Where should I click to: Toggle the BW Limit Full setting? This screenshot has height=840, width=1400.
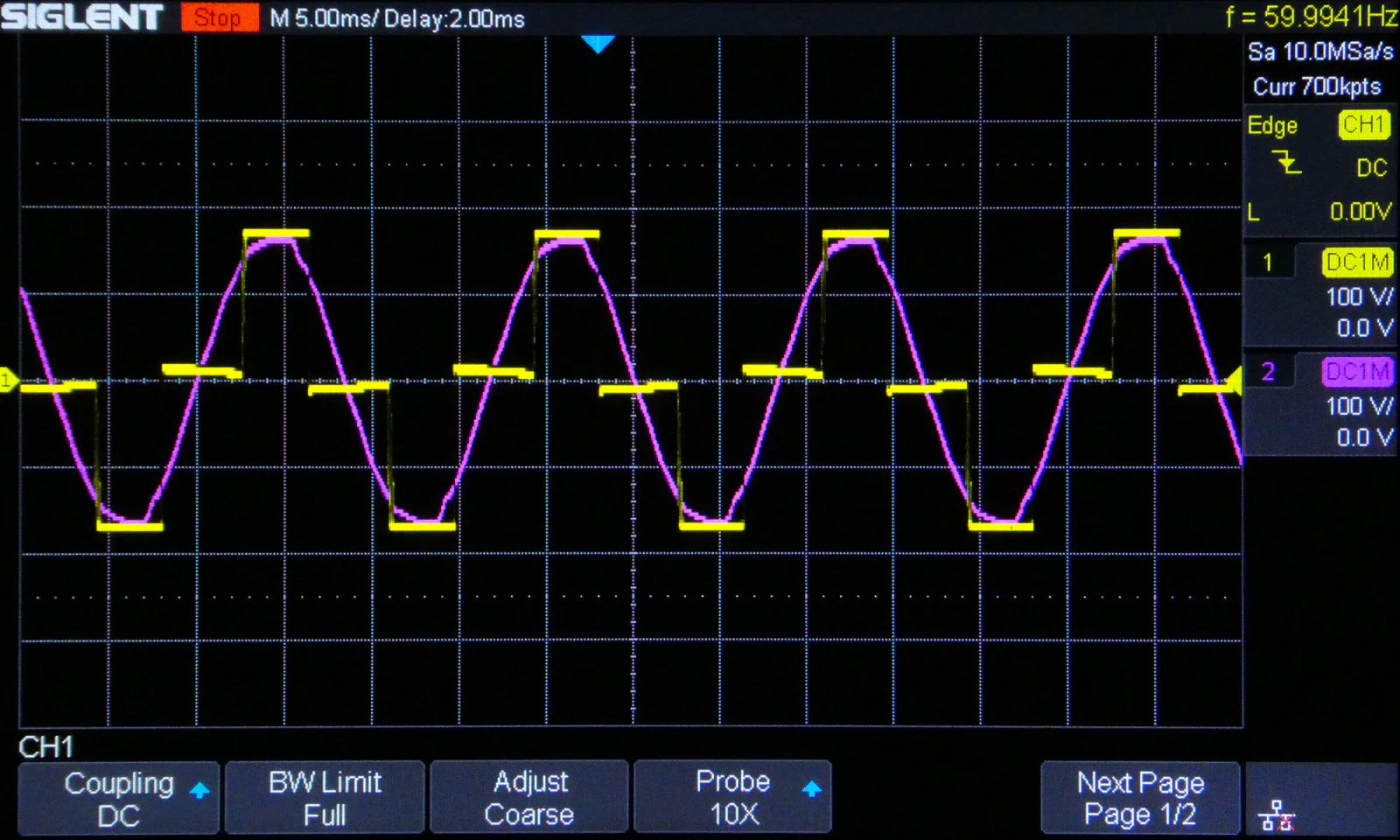(x=325, y=798)
